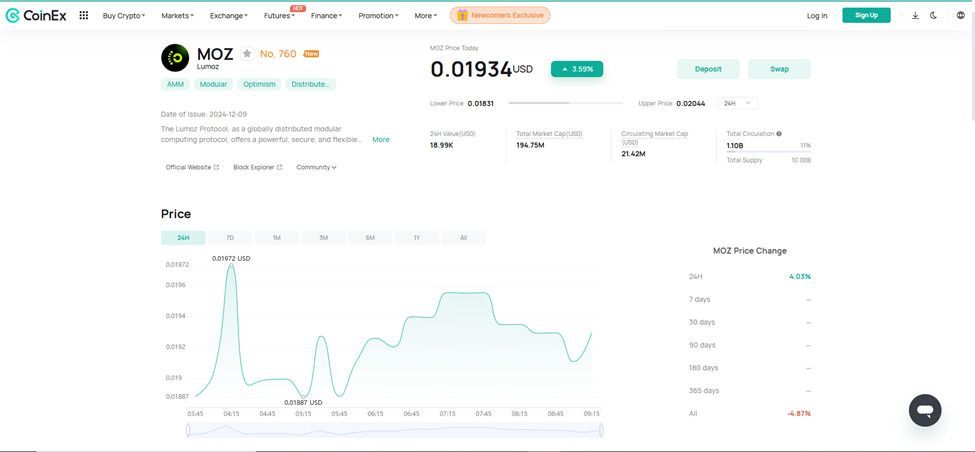This screenshot has height=452, width=975.
Task: Open the Block Explorer link
Action: (257, 167)
